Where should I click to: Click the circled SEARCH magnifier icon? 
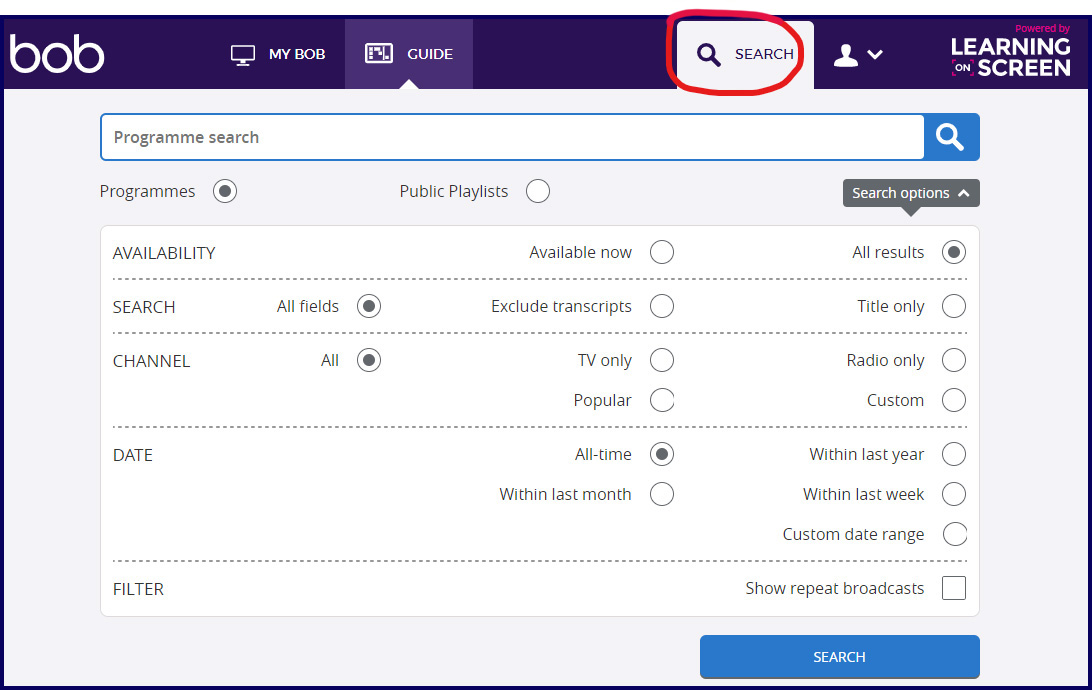click(x=709, y=55)
